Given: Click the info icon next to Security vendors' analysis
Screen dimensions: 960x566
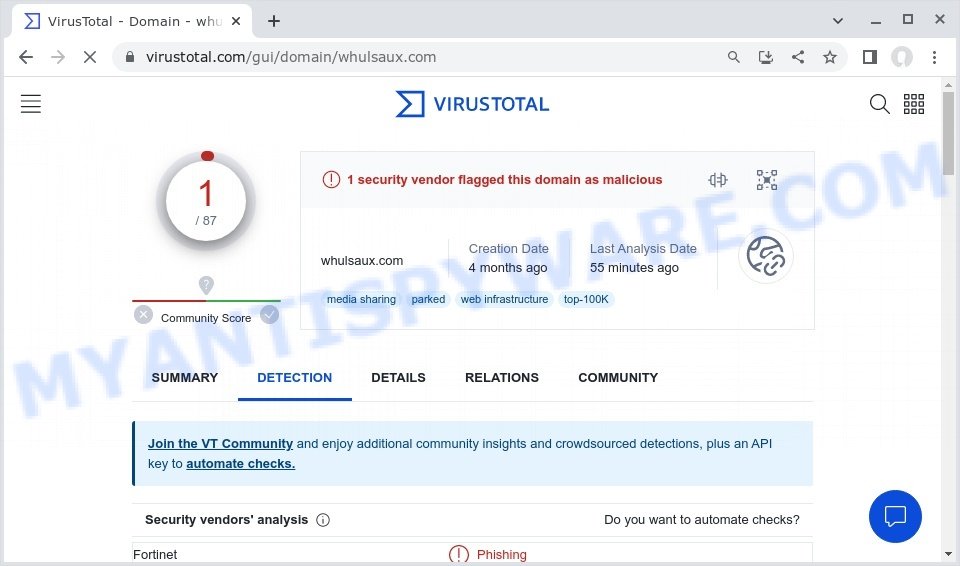Looking at the screenshot, I should [323, 520].
